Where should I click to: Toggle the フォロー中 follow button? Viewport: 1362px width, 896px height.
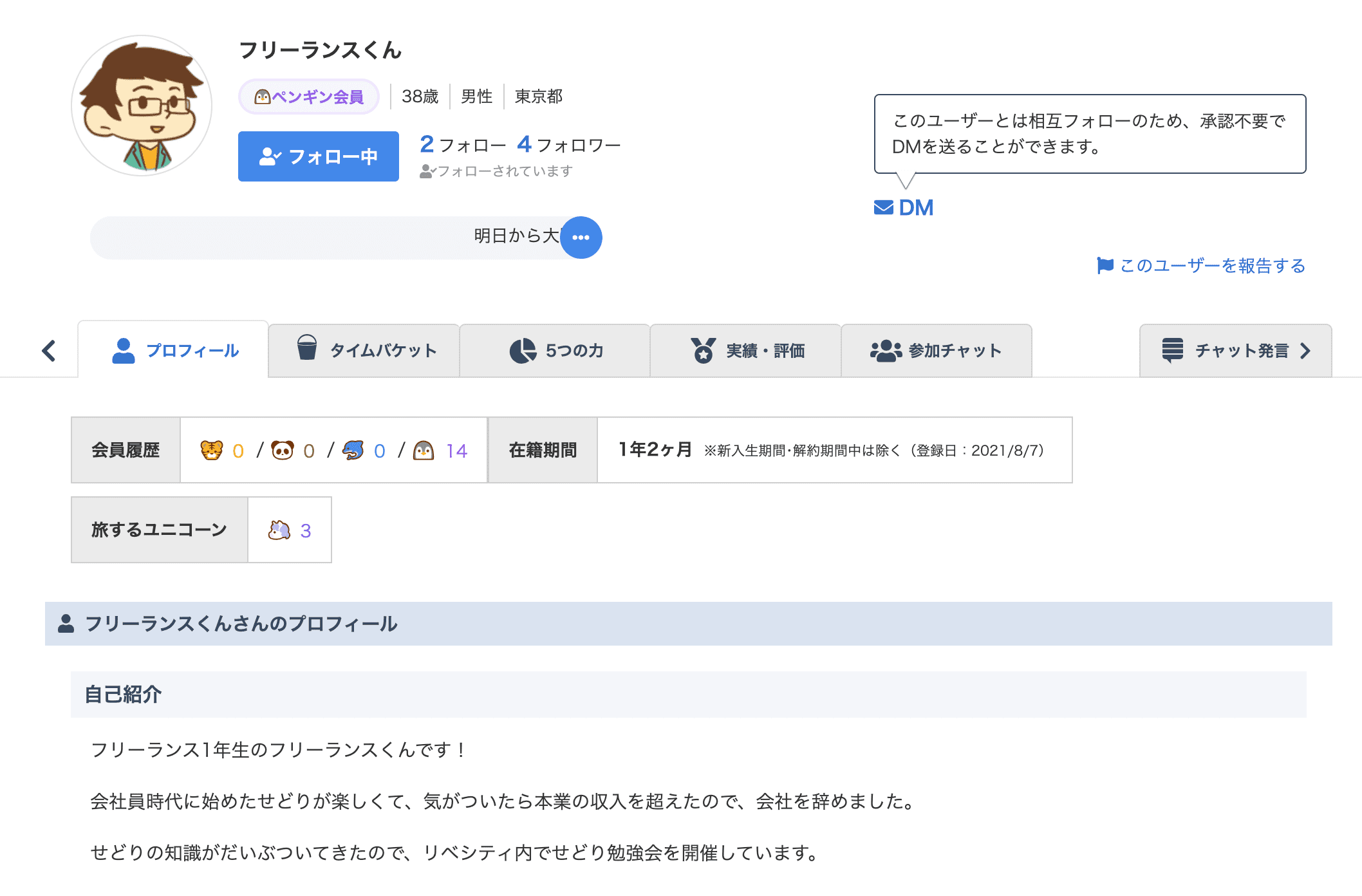[x=318, y=156]
